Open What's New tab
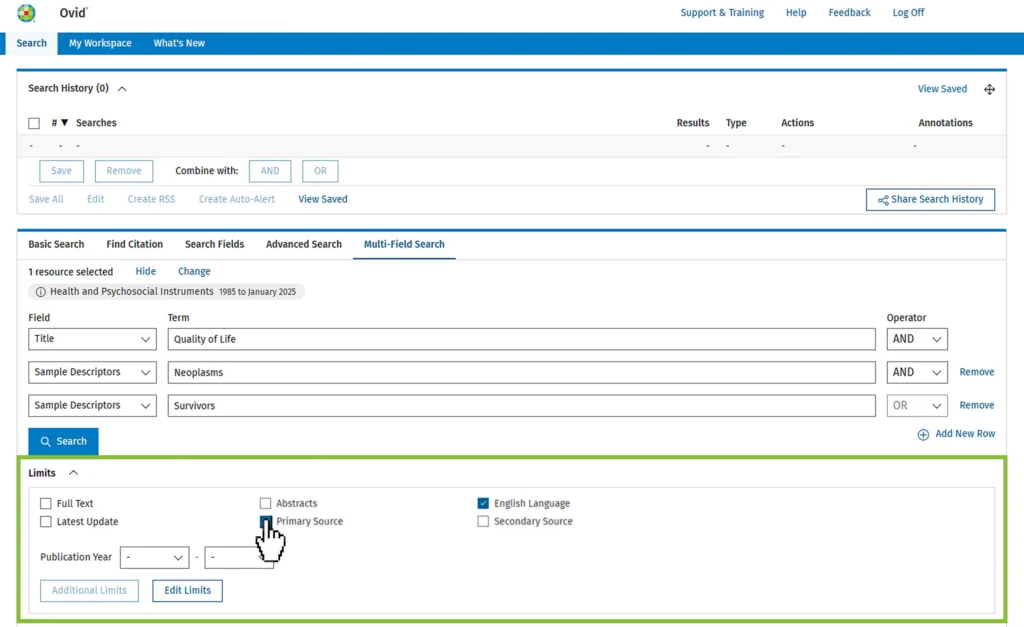 [x=179, y=43]
